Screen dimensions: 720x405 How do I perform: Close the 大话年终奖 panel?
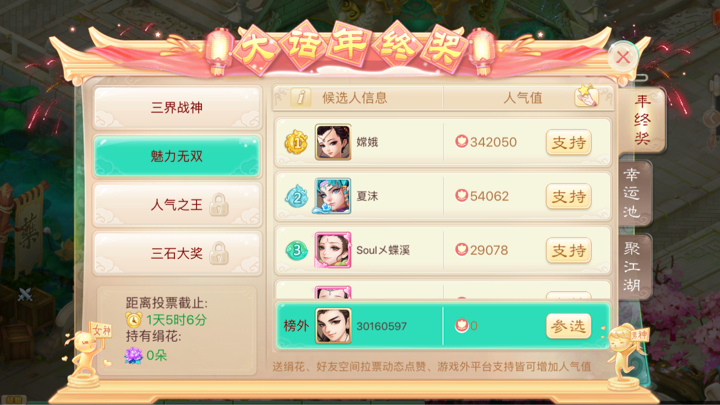623,57
